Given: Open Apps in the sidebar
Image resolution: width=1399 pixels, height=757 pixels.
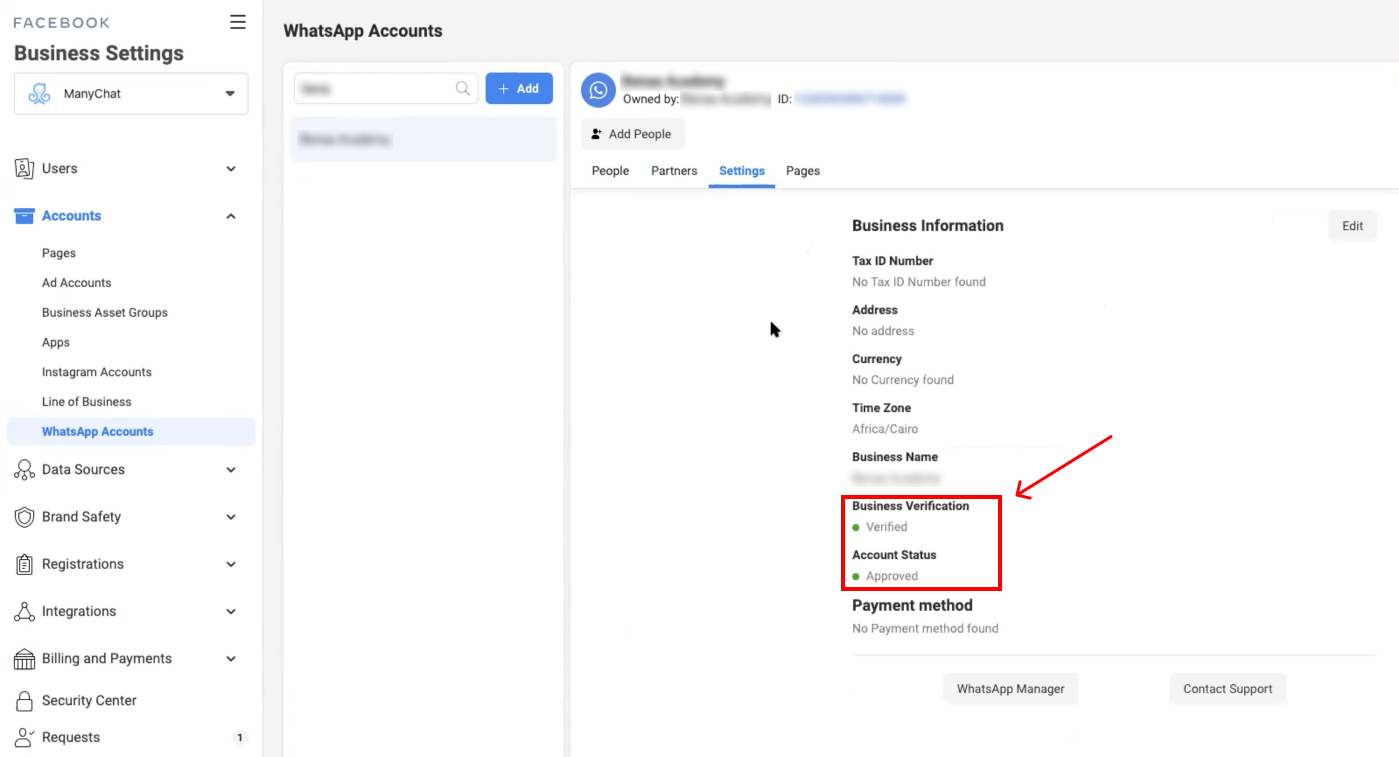Looking at the screenshot, I should pyautogui.click(x=56, y=342).
